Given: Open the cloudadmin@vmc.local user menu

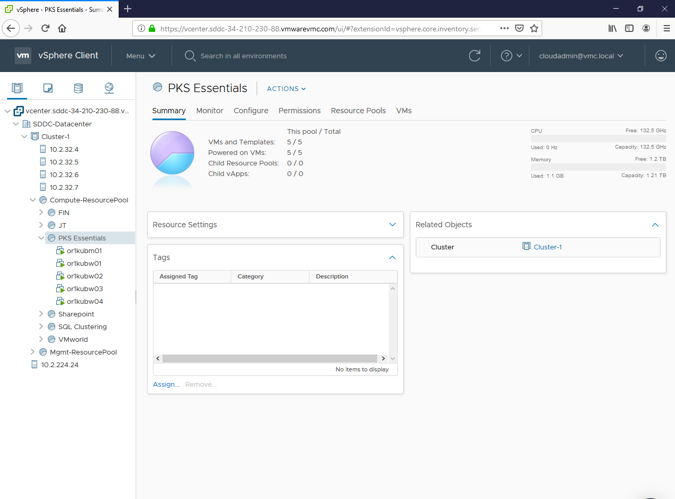Looking at the screenshot, I should 581,56.
